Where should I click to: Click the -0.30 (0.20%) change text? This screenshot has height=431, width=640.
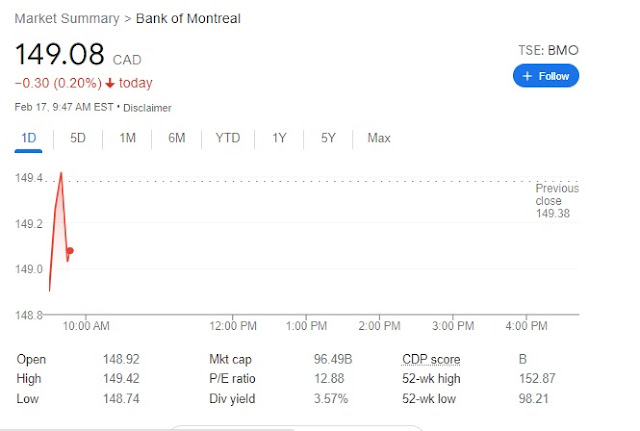click(58, 83)
